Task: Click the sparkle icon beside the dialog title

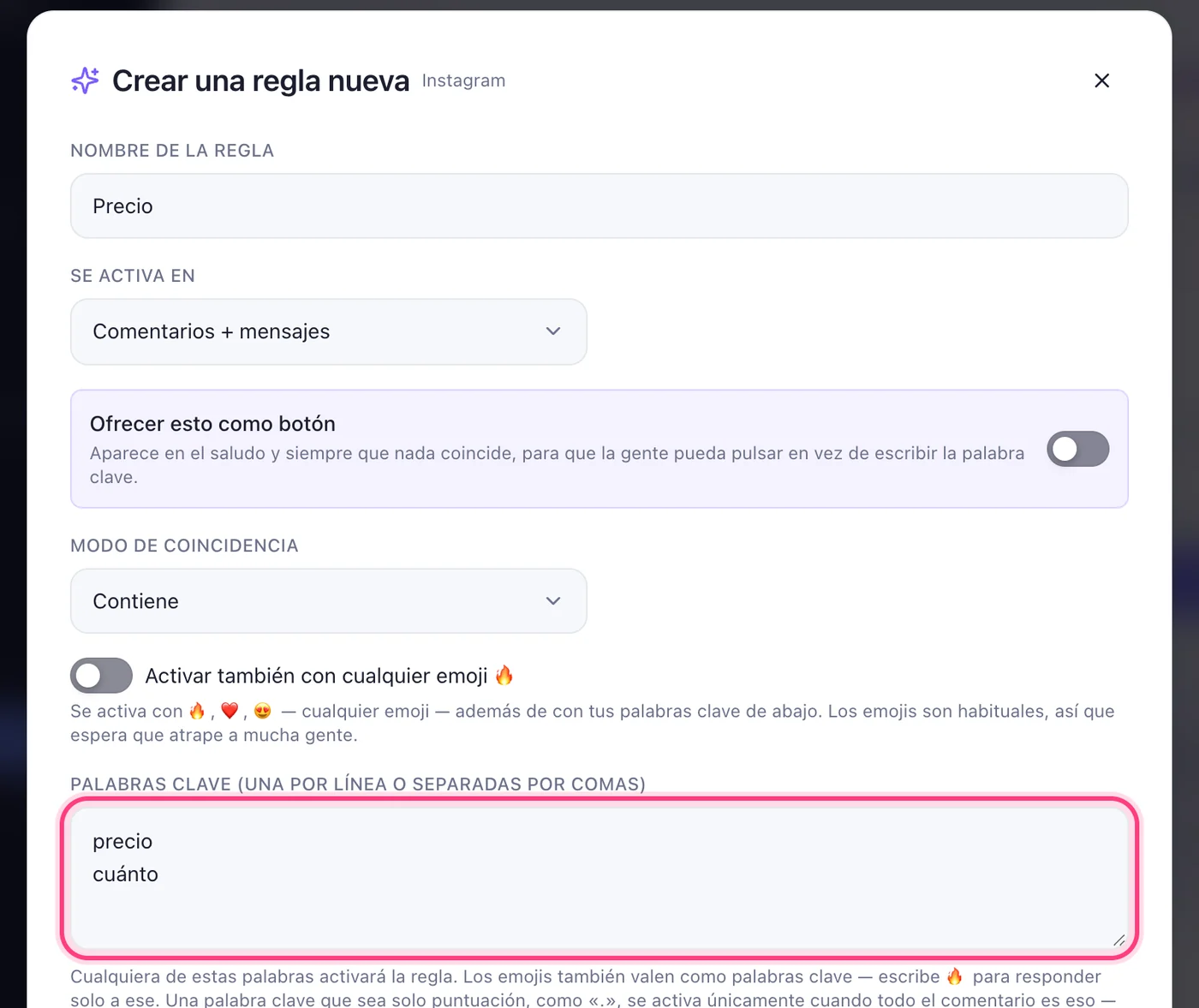Action: click(85, 81)
